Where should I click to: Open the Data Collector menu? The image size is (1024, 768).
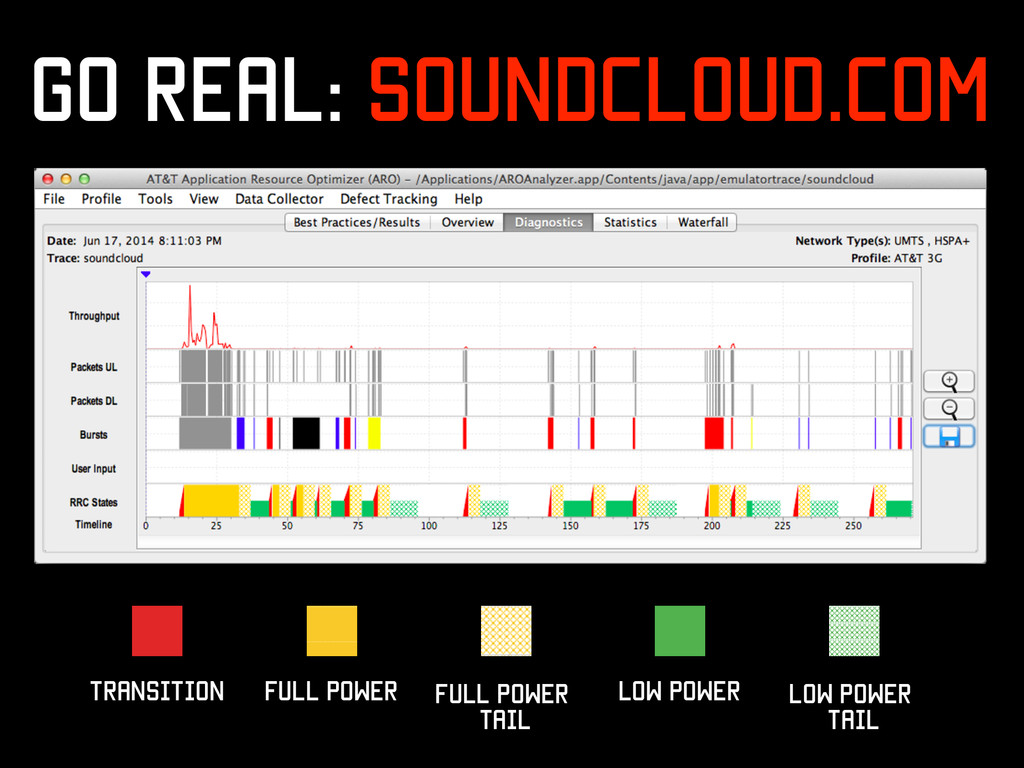pos(279,199)
